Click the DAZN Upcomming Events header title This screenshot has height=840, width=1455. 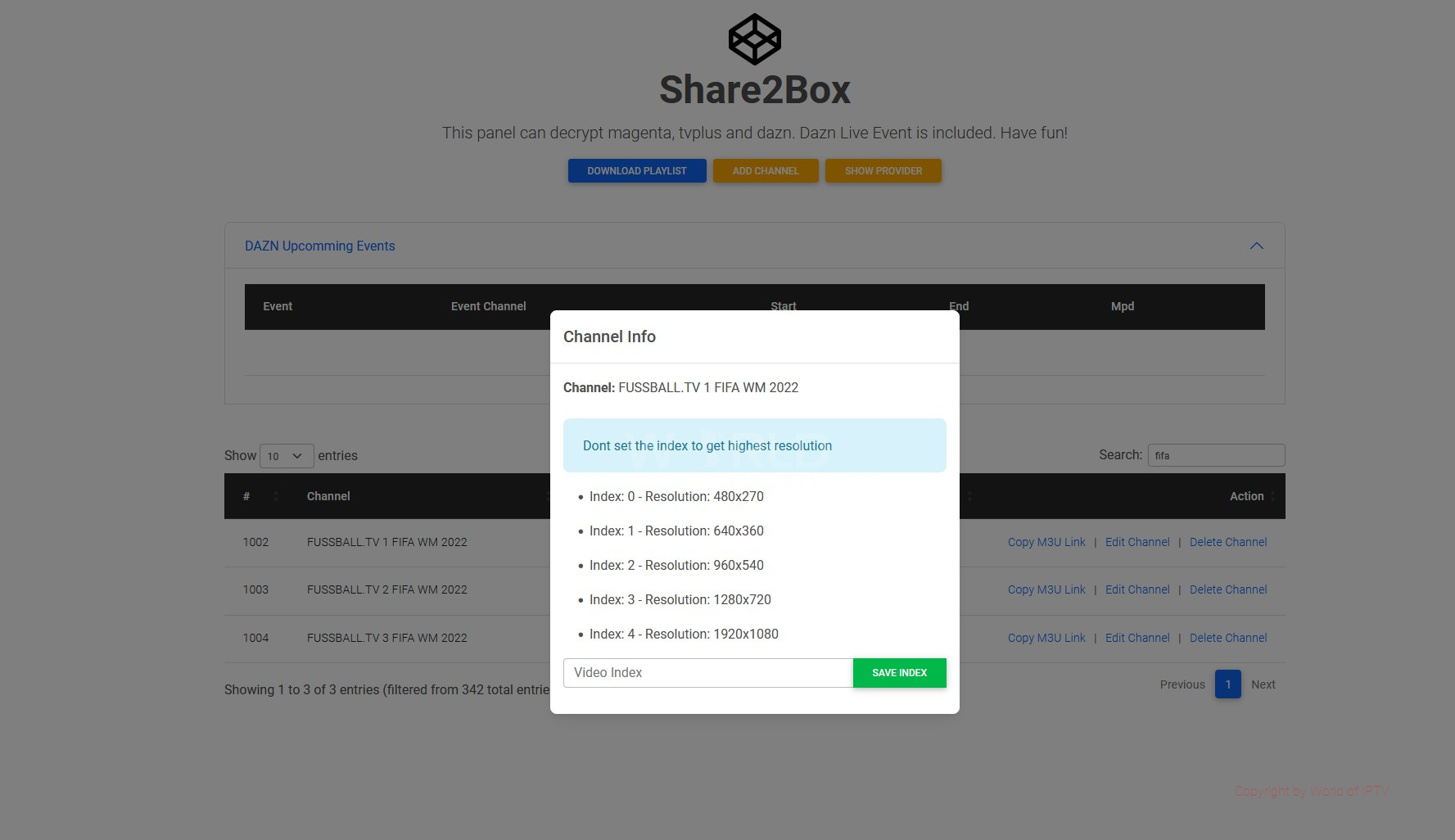click(x=319, y=246)
